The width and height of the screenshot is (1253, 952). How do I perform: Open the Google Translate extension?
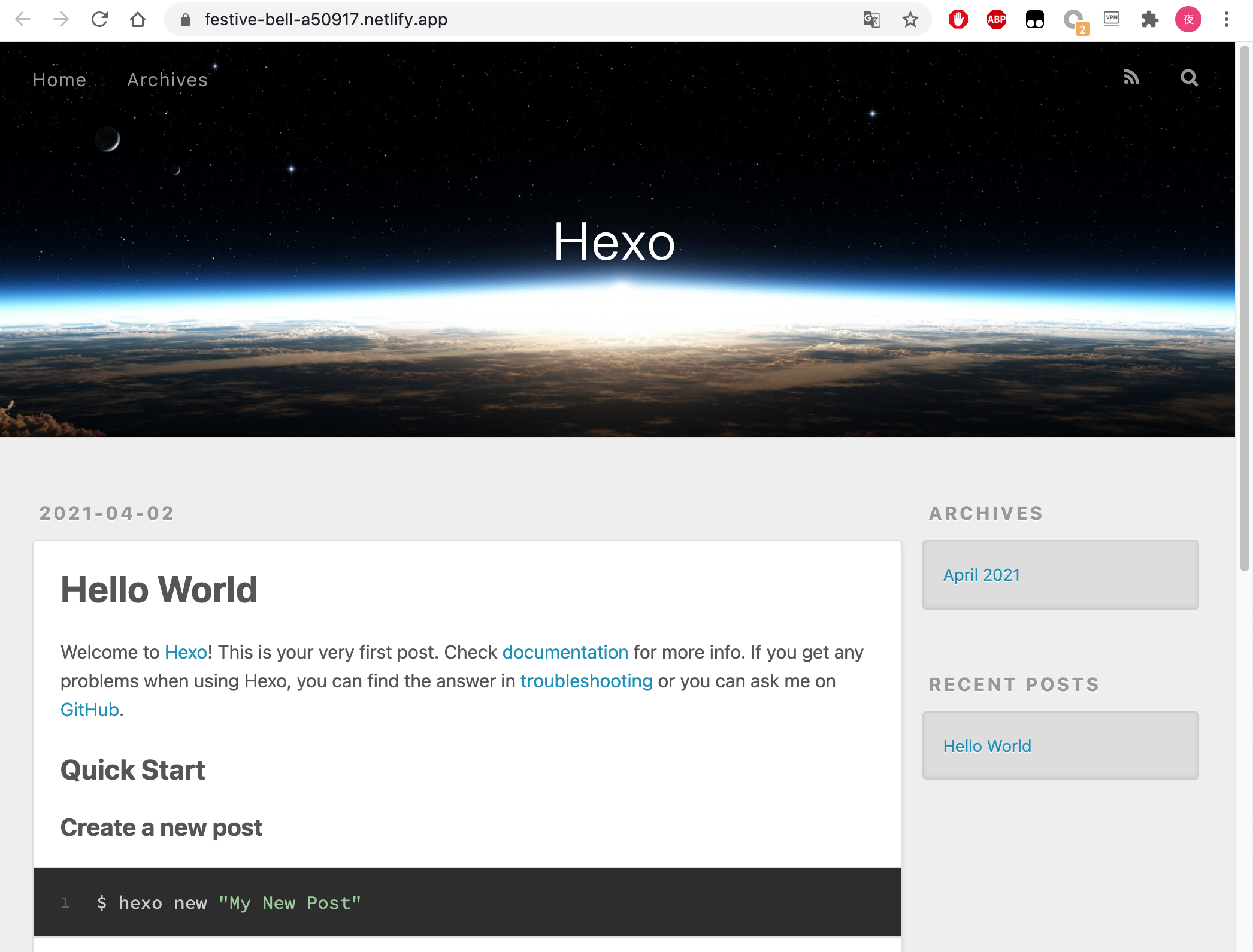click(871, 19)
